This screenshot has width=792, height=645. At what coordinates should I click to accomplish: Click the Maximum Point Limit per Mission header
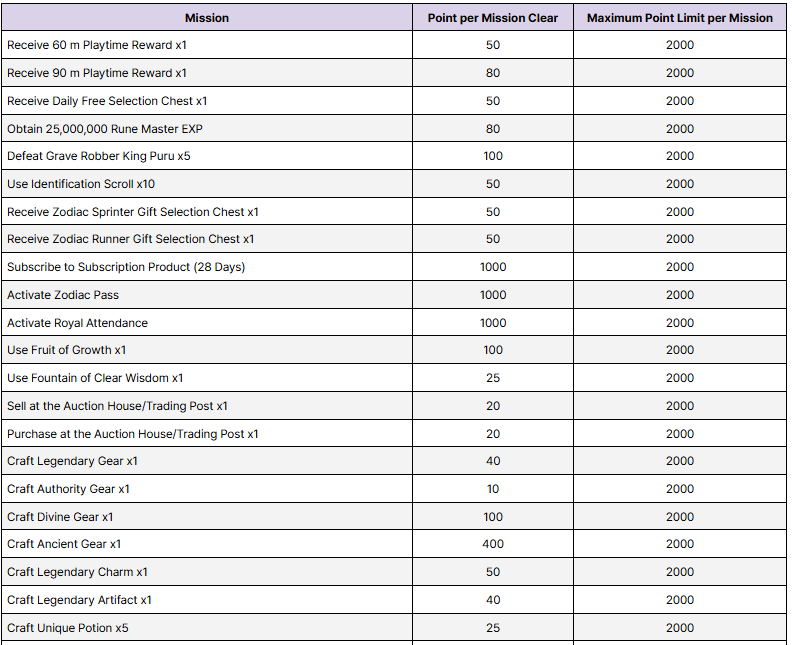(x=679, y=18)
